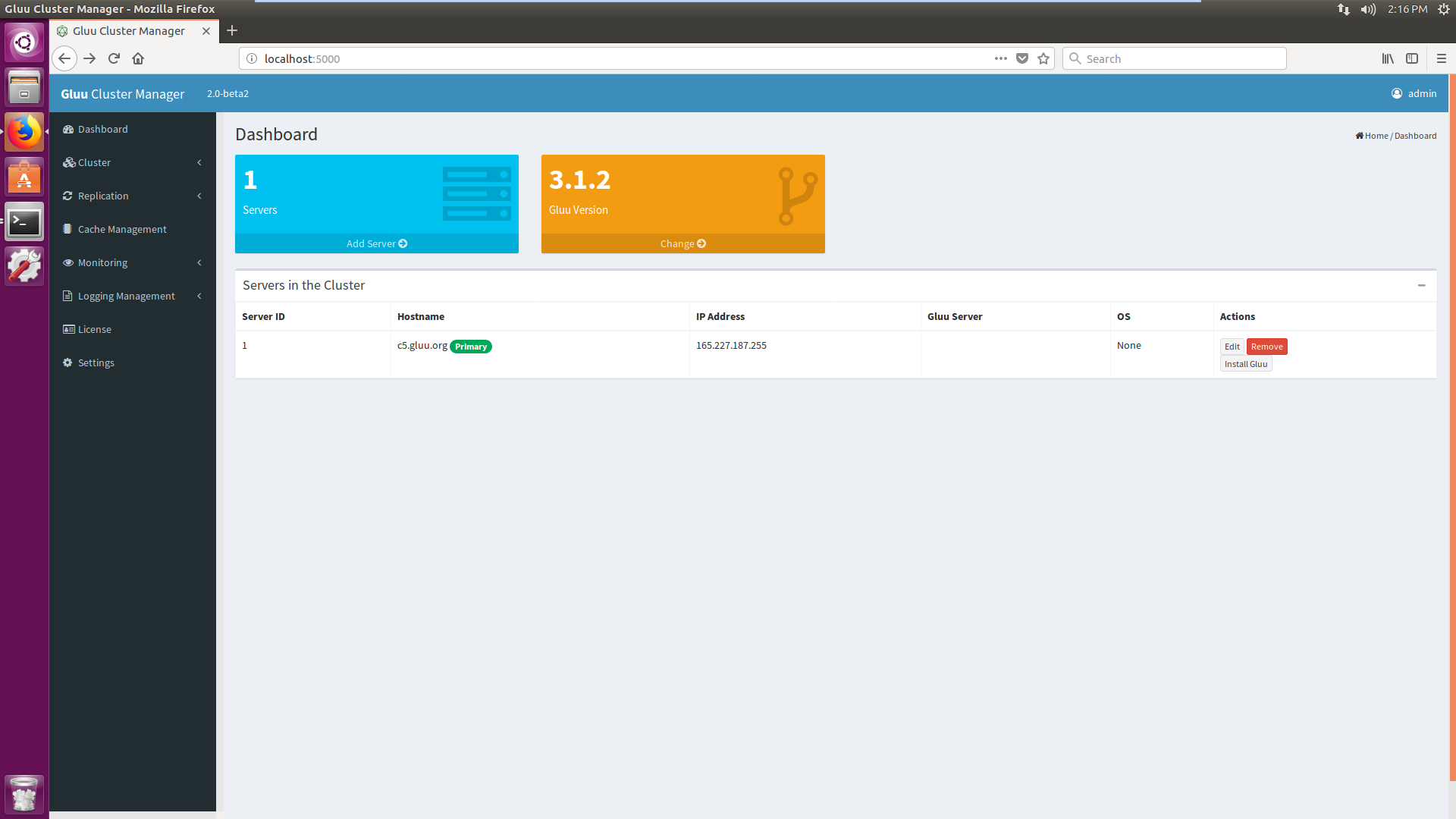Image resolution: width=1456 pixels, height=819 pixels.
Task: Open the Trash in the launcher
Action: pyautogui.click(x=24, y=795)
